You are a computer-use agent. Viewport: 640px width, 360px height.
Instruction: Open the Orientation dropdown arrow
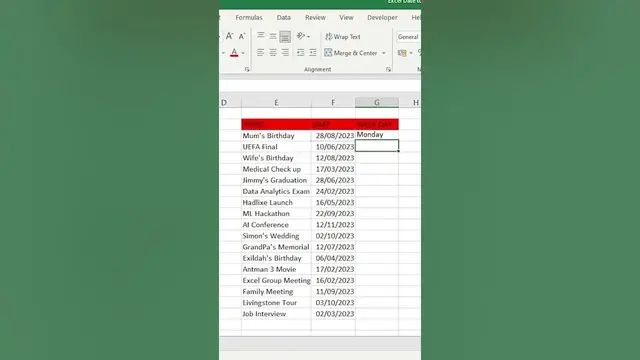(308, 37)
